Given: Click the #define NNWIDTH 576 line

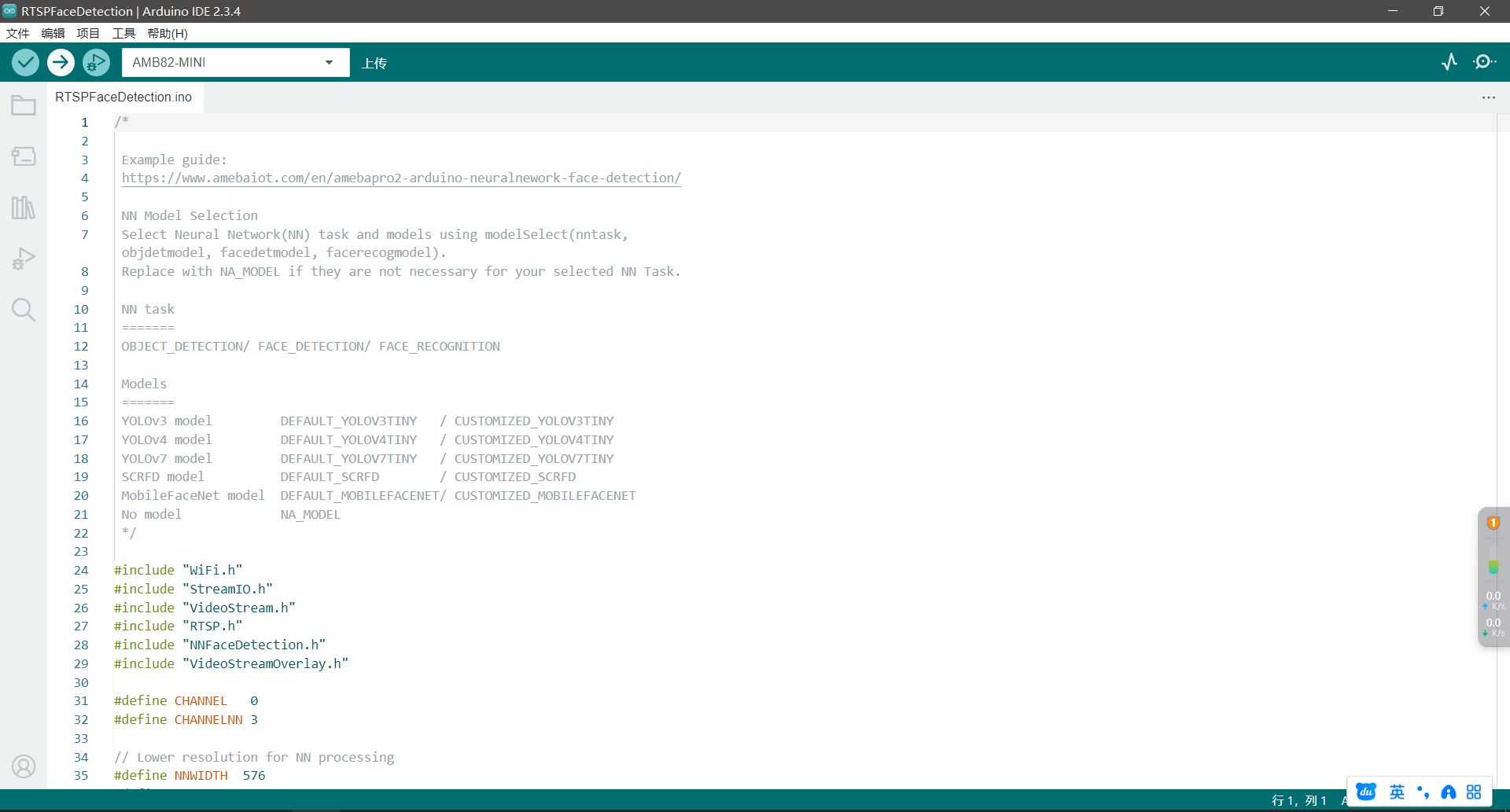Looking at the screenshot, I should 190,775.
